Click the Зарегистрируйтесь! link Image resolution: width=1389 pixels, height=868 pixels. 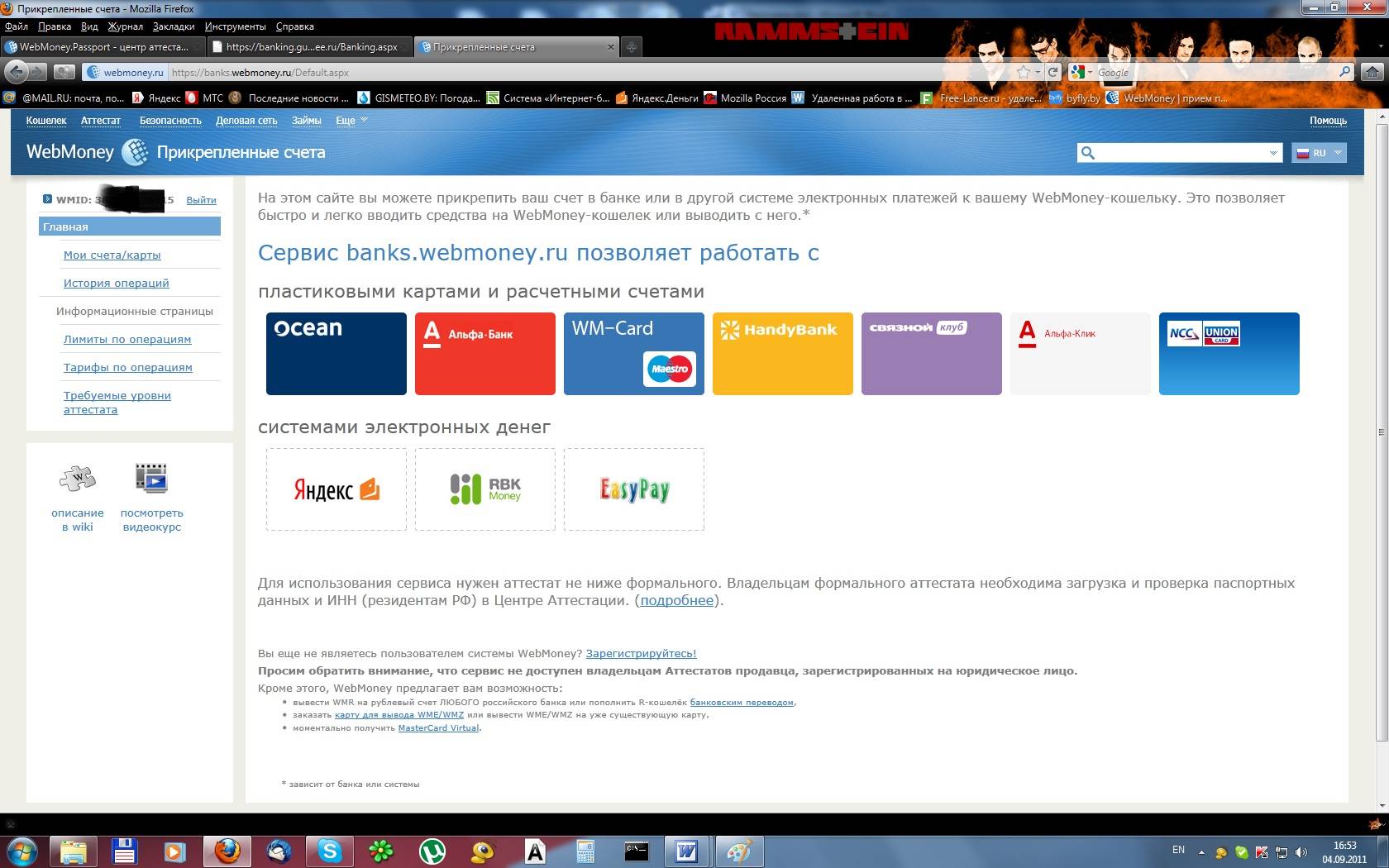tap(641, 654)
